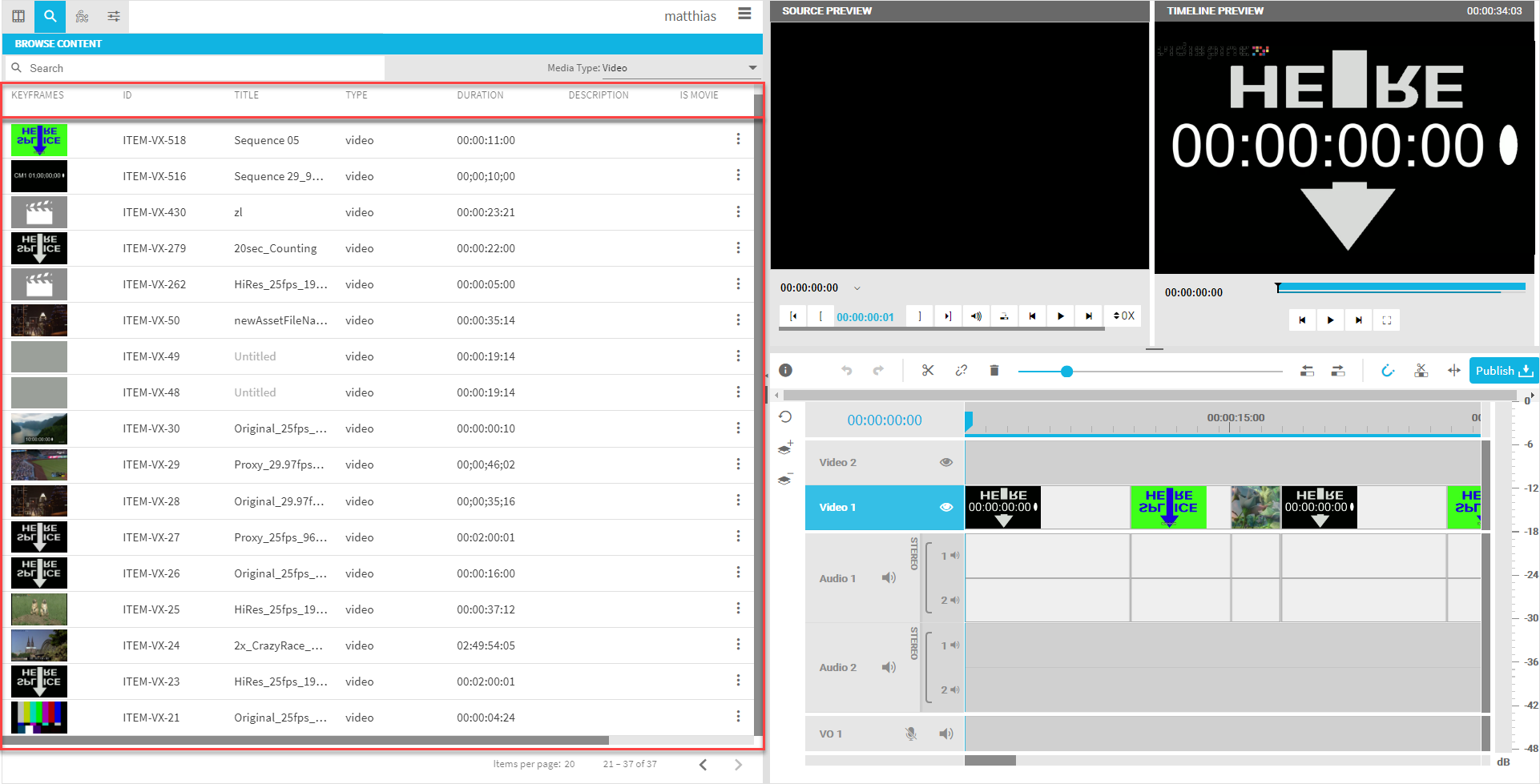1540x784 pixels.
Task: Expand the source timecode chevron dropdown
Action: point(857,288)
